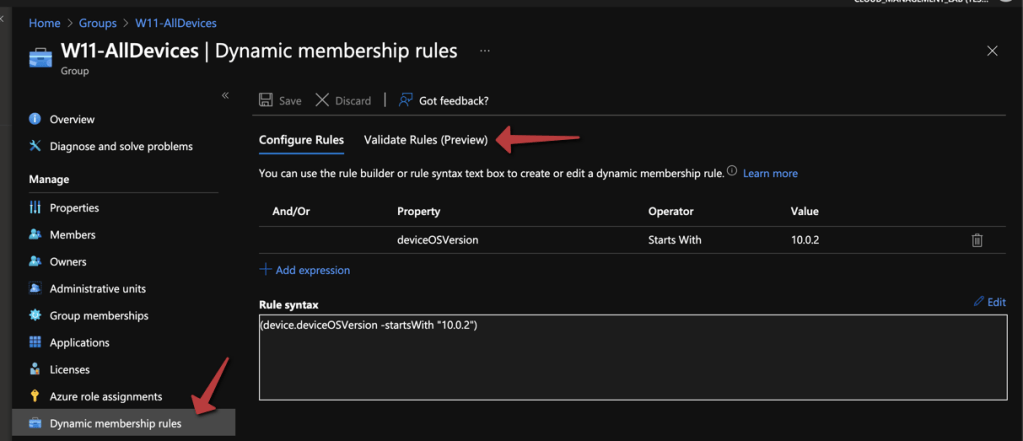Image resolution: width=1023 pixels, height=441 pixels.
Task: Go to Azure role assignments
Action: 106,397
